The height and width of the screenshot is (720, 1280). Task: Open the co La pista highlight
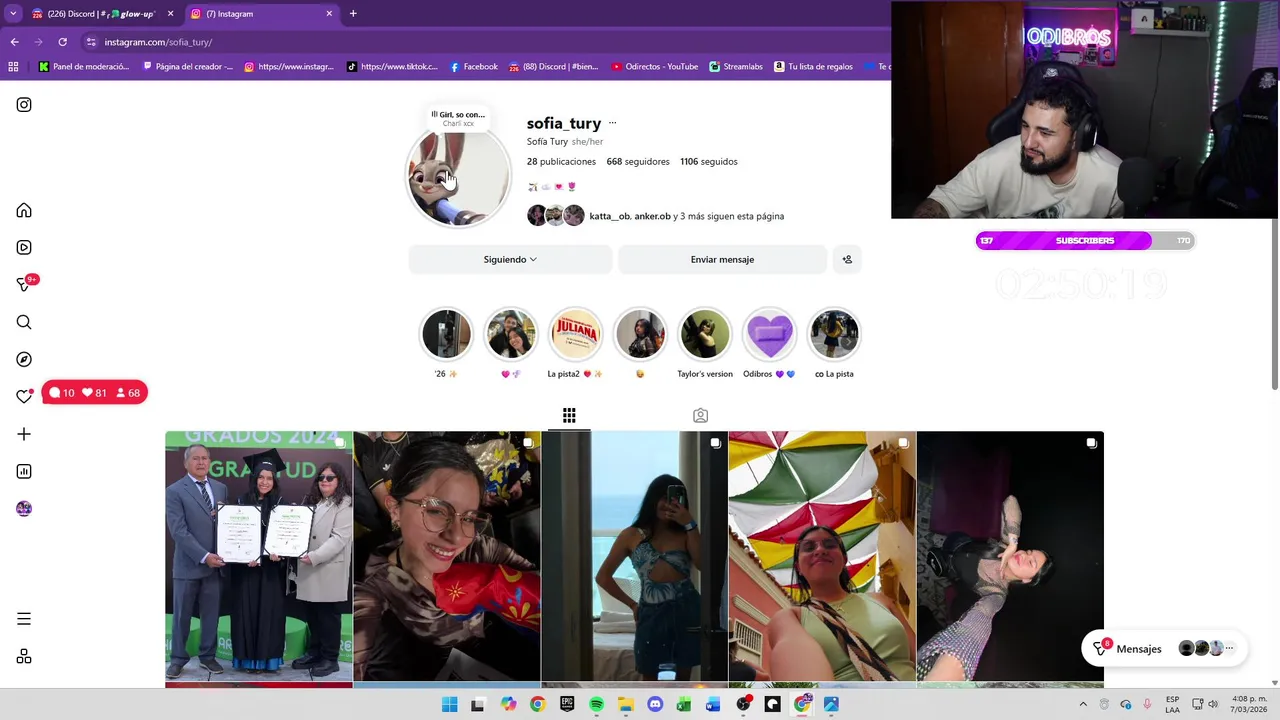tap(834, 335)
